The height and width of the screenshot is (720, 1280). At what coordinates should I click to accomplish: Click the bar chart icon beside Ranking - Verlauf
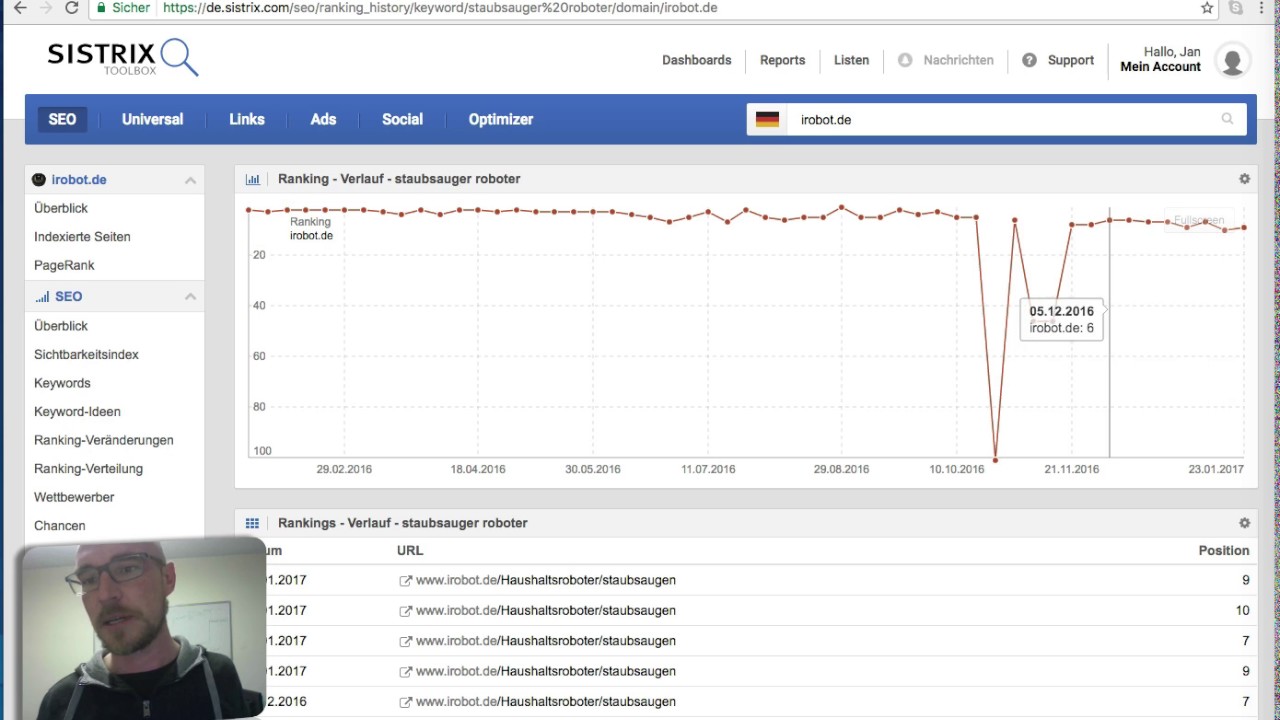(x=253, y=179)
